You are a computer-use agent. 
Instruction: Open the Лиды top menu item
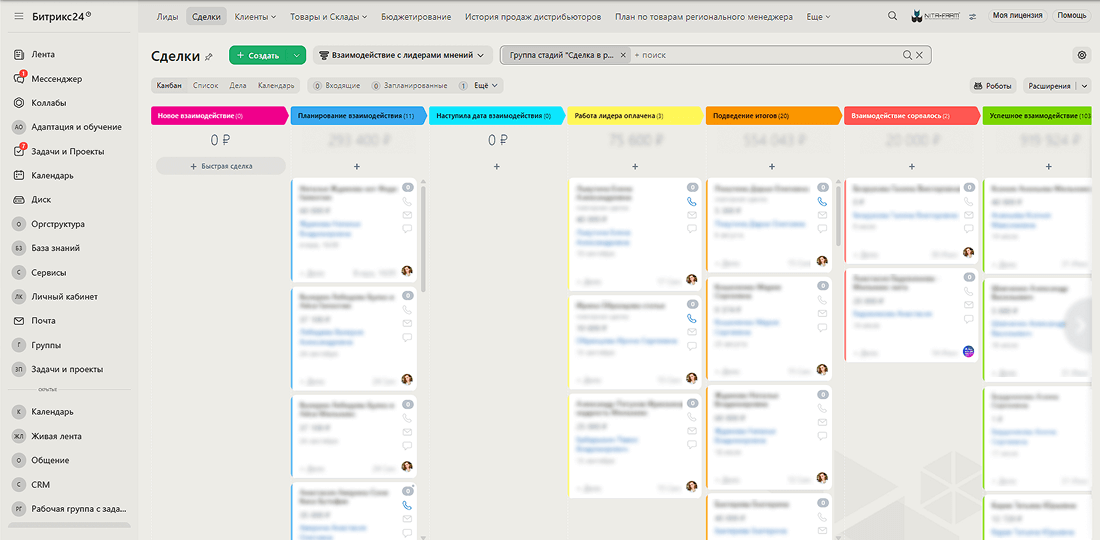pos(168,17)
